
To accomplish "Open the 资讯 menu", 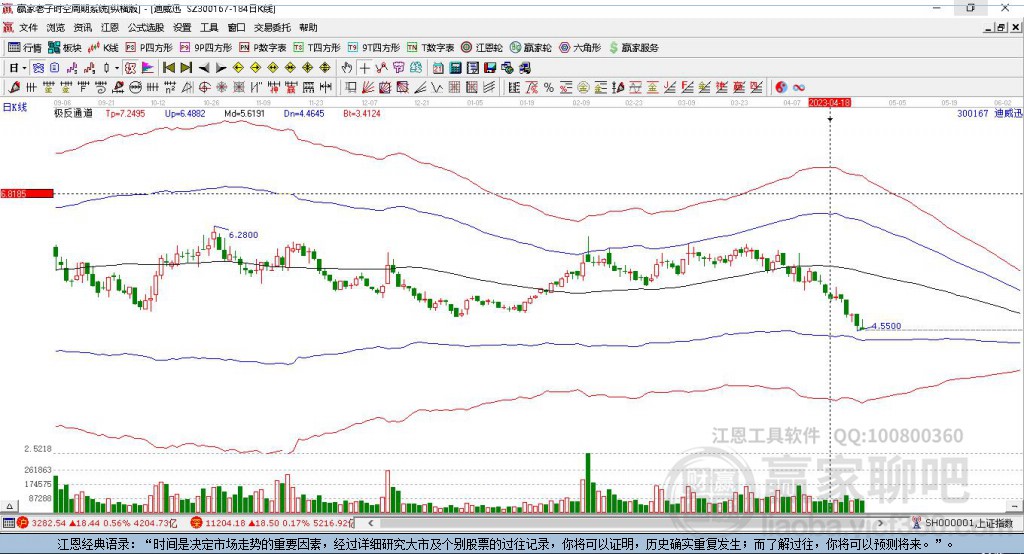I will [x=82, y=27].
